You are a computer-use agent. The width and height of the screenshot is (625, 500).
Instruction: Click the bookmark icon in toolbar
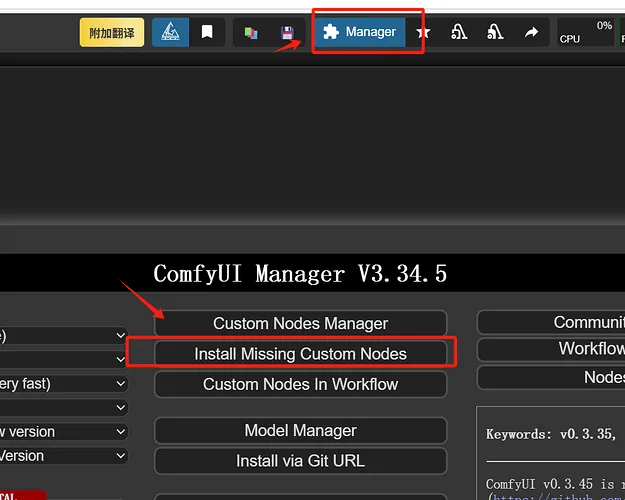pyautogui.click(x=207, y=32)
